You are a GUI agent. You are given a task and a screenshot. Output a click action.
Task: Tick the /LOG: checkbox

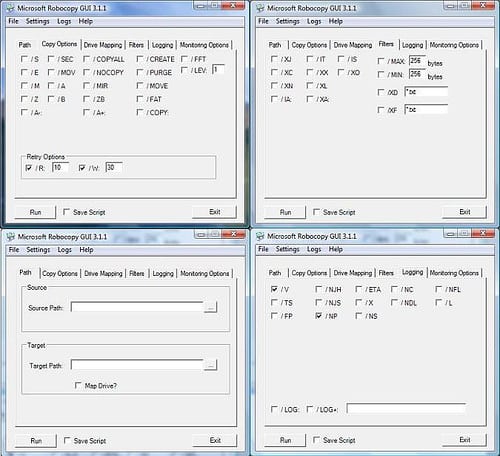point(274,409)
